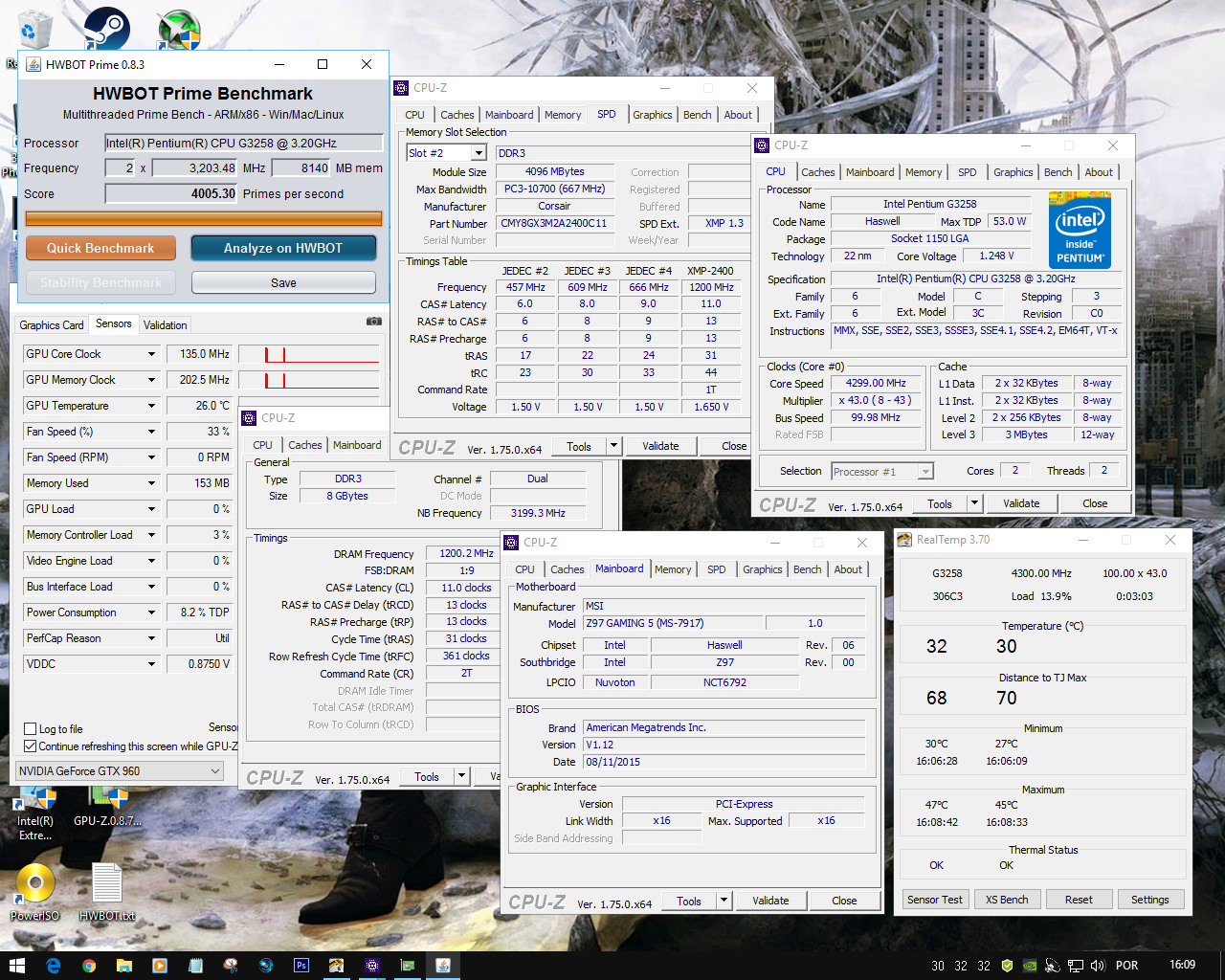The height and width of the screenshot is (980, 1225).
Task: Expand the Power Consumption sensor dropdown
Action: pyautogui.click(x=151, y=612)
